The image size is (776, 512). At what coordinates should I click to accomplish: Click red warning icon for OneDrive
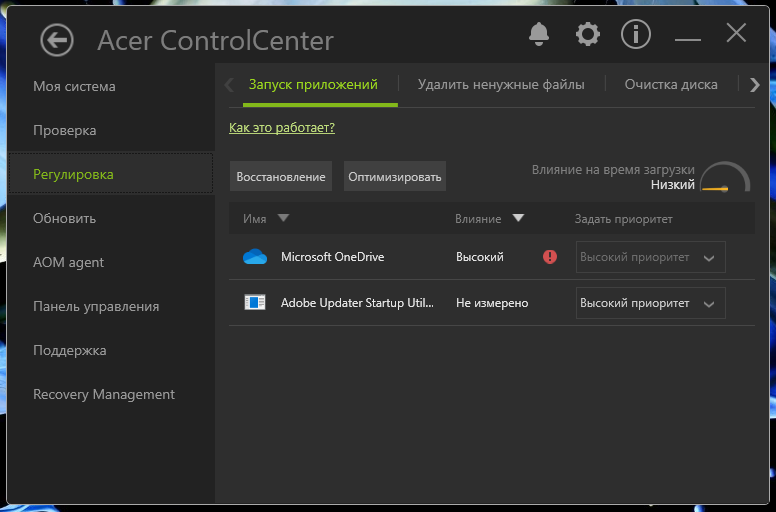(550, 257)
